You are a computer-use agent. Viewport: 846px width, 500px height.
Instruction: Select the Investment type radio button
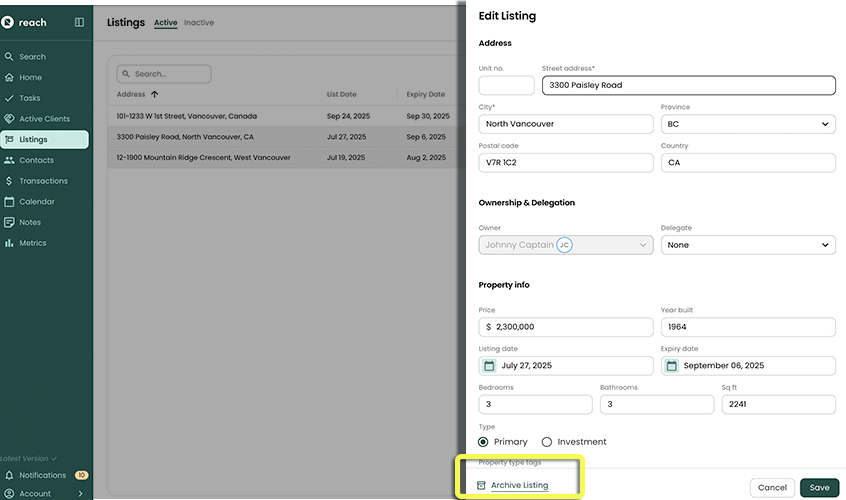point(547,442)
